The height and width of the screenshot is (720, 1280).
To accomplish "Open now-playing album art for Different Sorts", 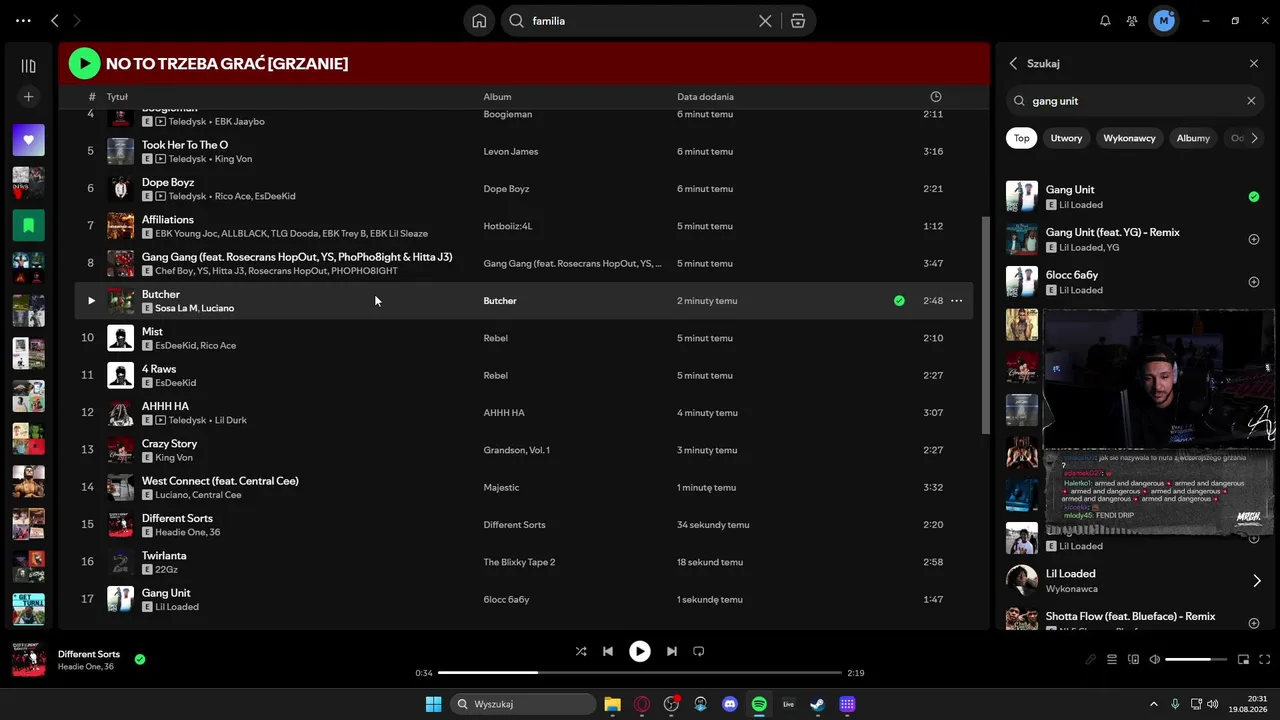I will click(x=28, y=660).
